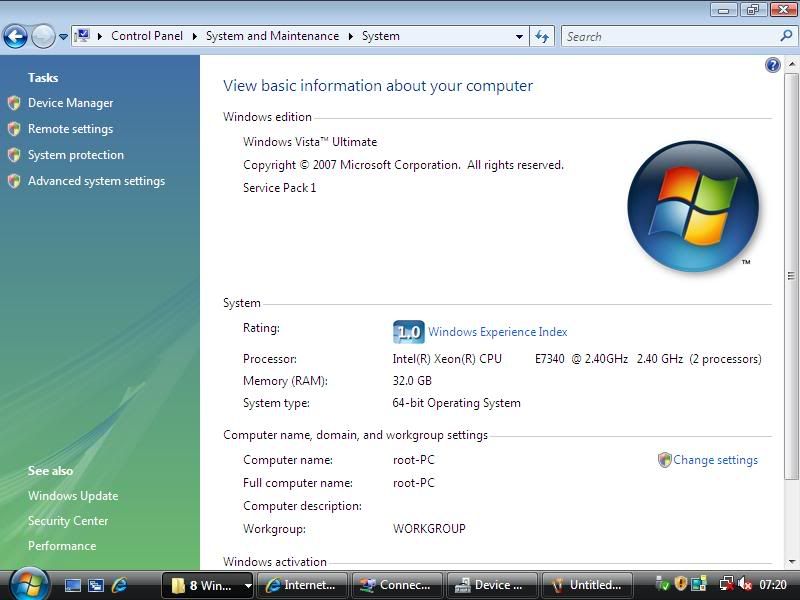The image size is (800, 600).
Task: Open Advanced system settings link
Action: (x=96, y=181)
